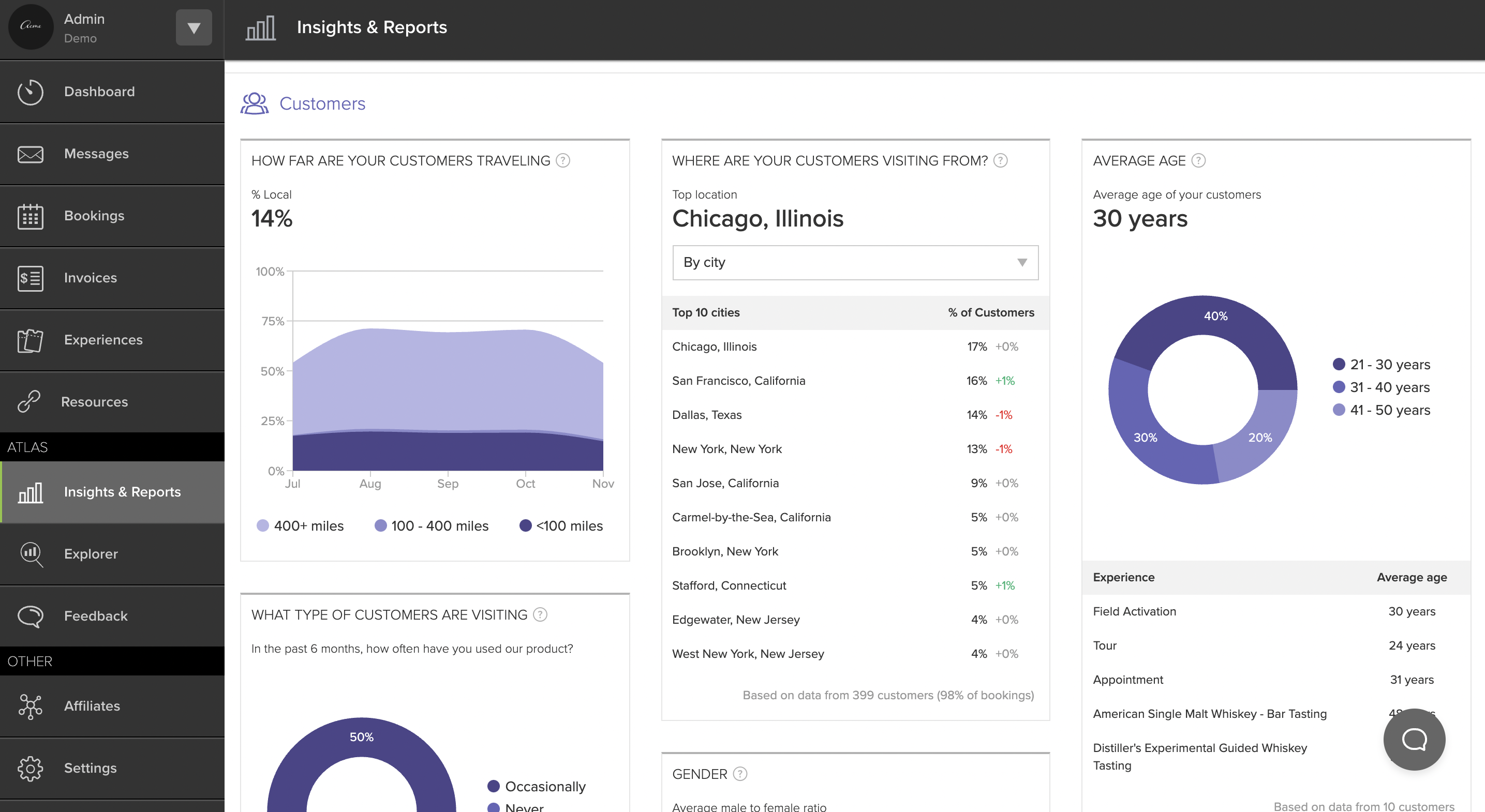Open the help icon on 'HOW FAR ARE YOUR CUSTOMERS TRAVELING'

coord(562,161)
